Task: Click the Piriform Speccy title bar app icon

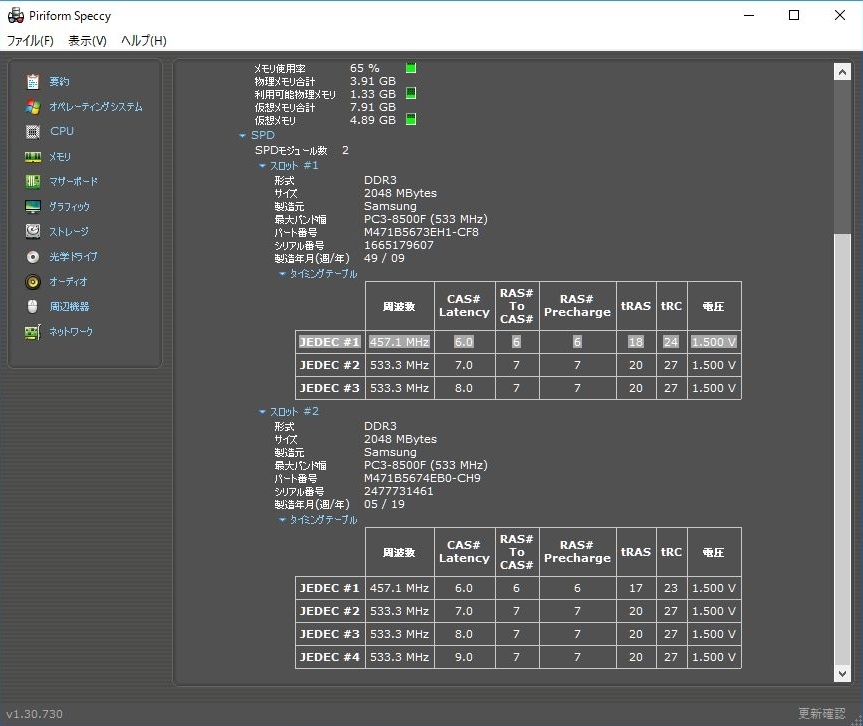Action: click(x=16, y=15)
